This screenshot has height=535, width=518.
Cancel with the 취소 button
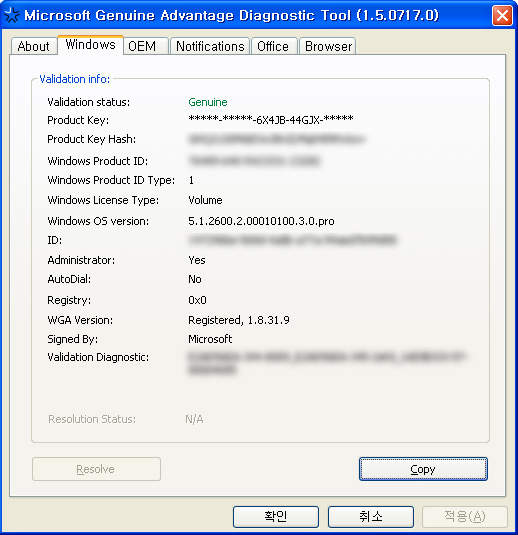coord(371,517)
